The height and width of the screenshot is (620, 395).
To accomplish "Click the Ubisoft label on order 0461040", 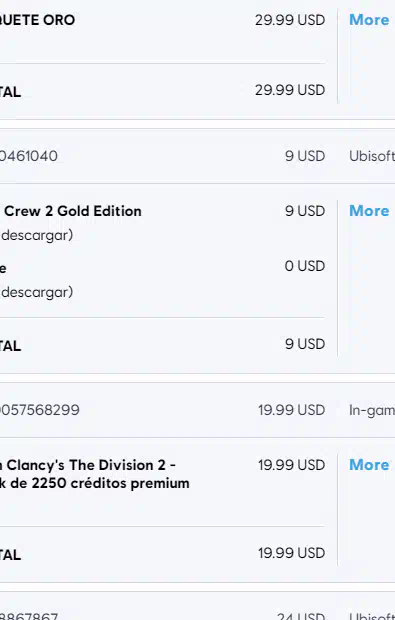I will 372,156.
